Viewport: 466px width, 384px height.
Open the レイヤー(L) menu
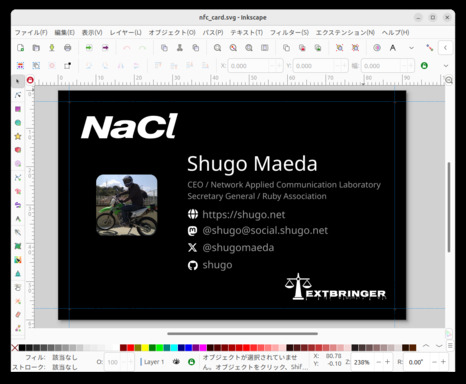click(125, 32)
